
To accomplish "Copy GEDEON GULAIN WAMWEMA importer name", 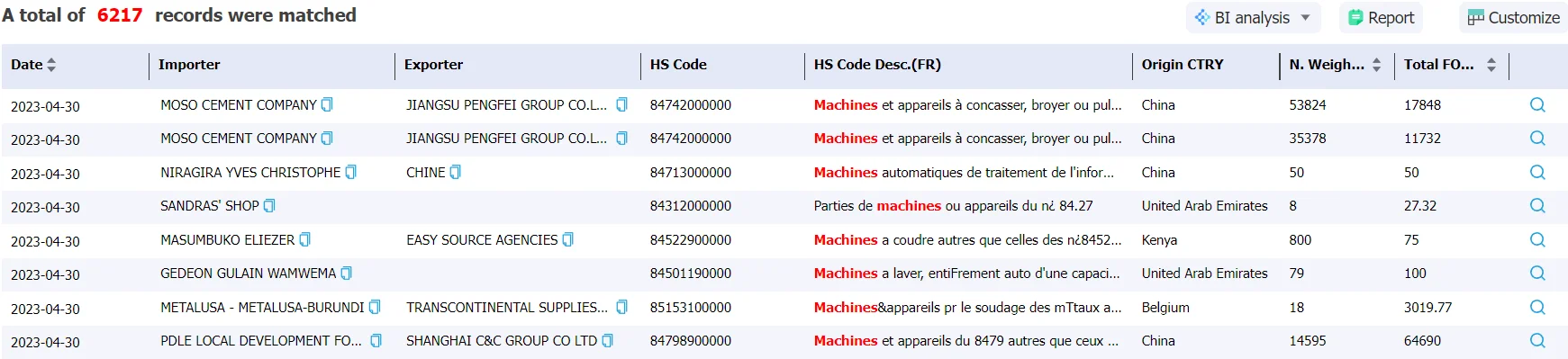I will coord(347,273).
